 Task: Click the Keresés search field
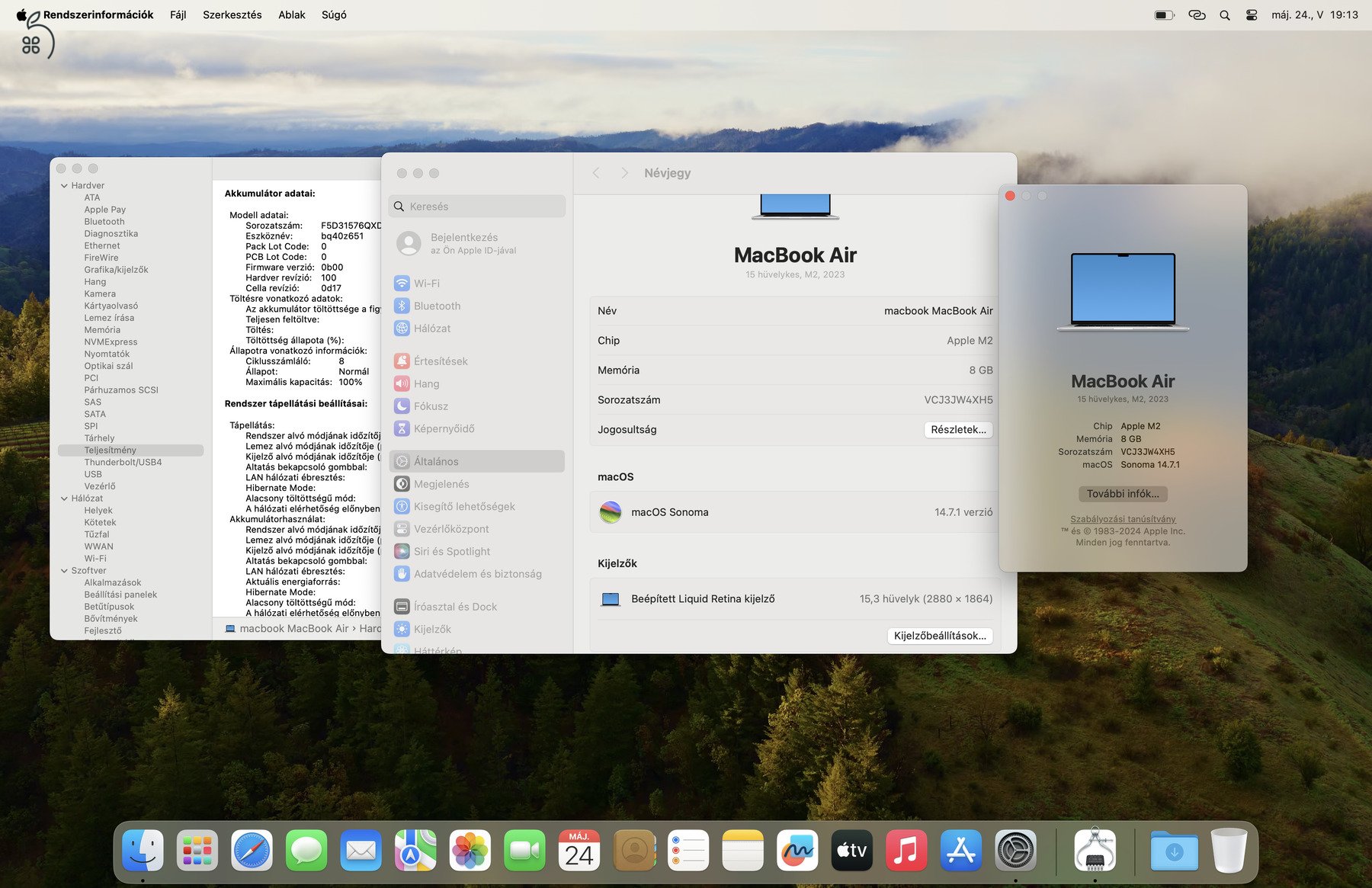[477, 207]
